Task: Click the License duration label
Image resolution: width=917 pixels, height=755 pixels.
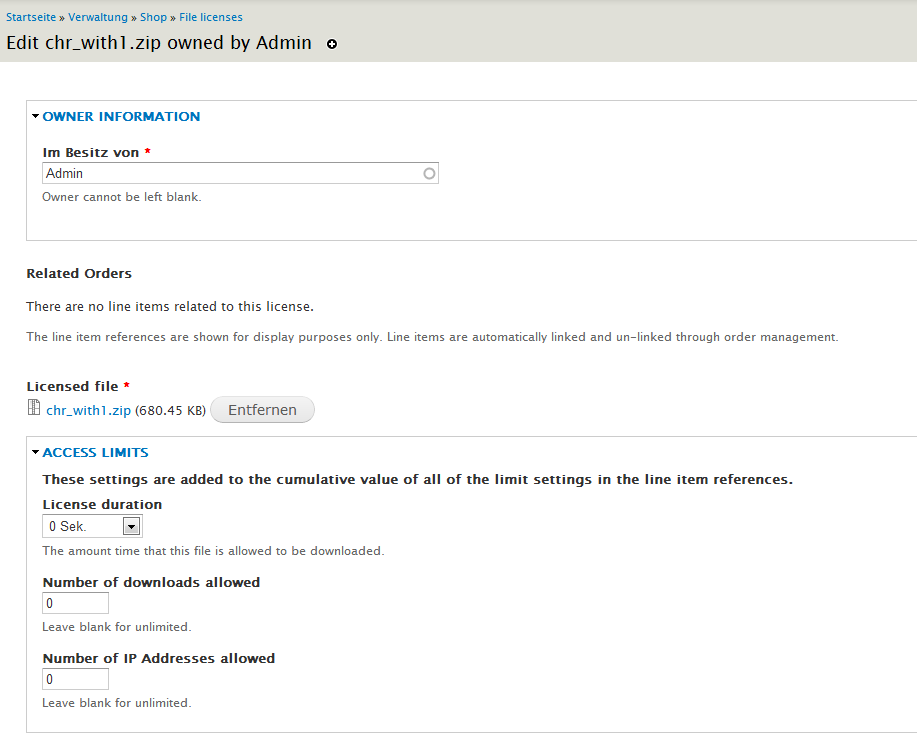Action: click(102, 504)
